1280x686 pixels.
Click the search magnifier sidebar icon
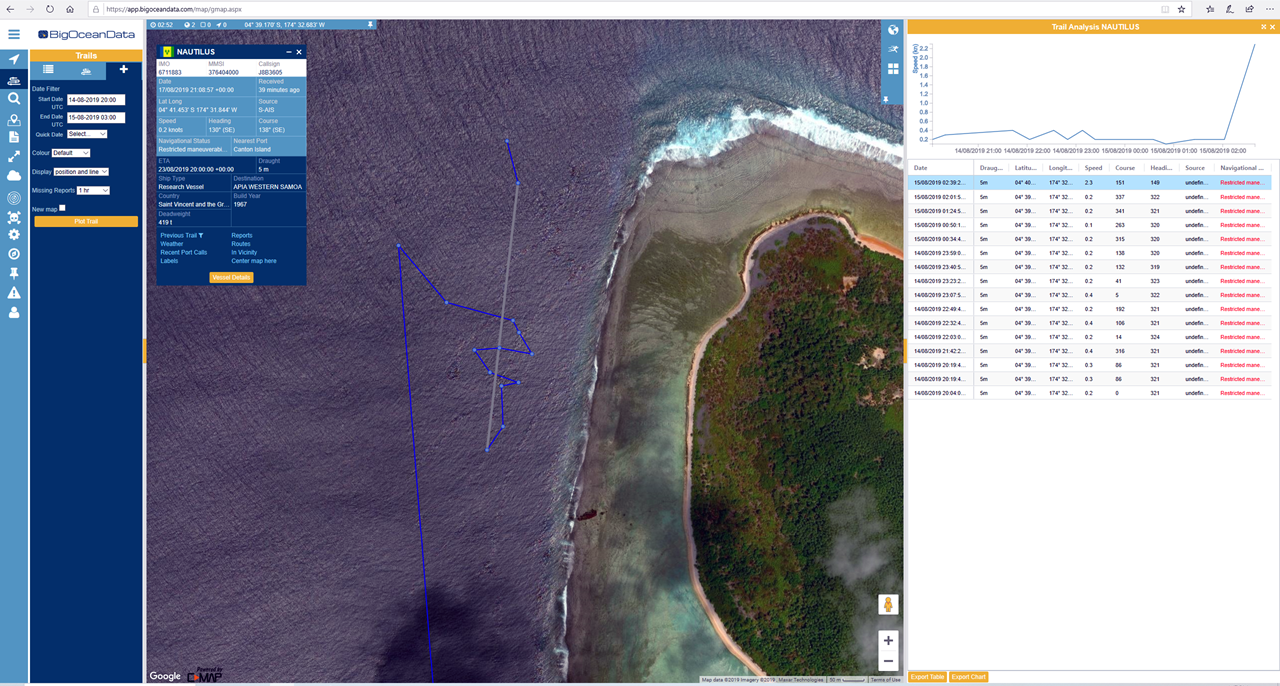14,99
